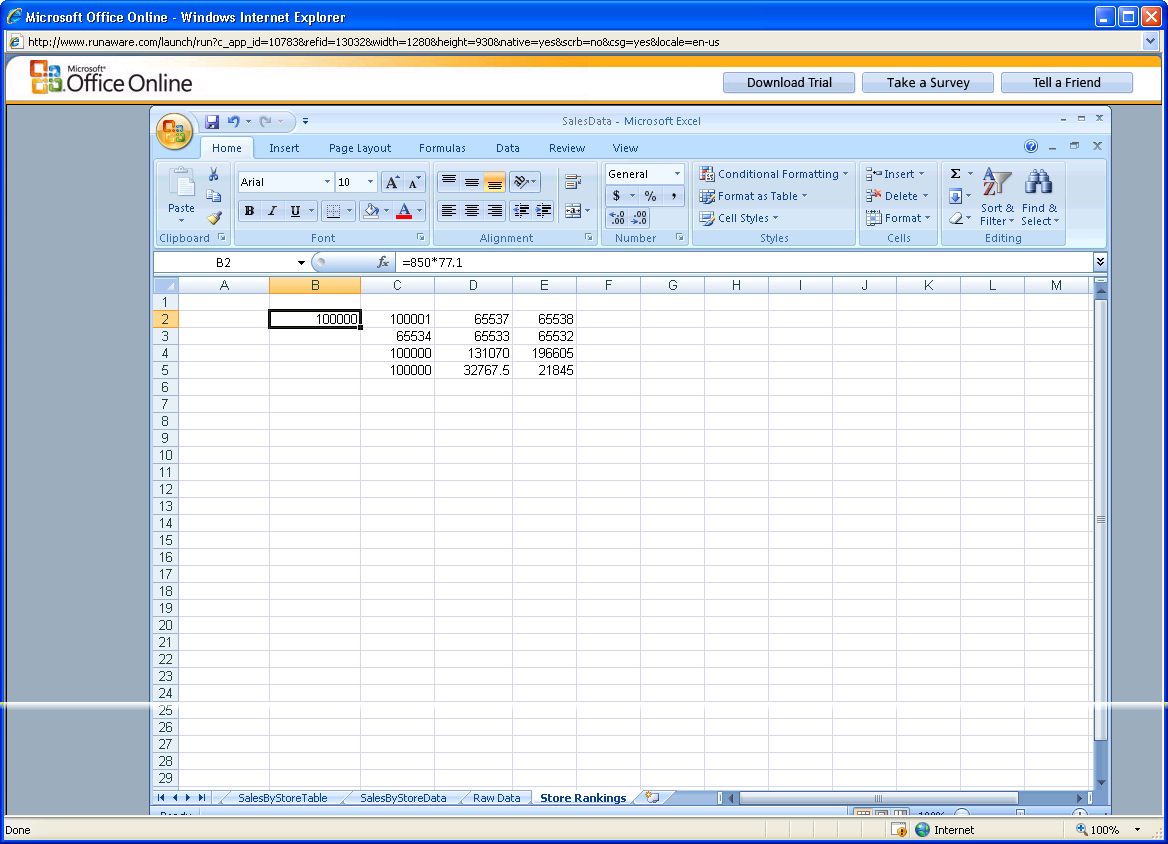The width and height of the screenshot is (1168, 844).
Task: Open the Office Button menu
Action: click(x=174, y=133)
